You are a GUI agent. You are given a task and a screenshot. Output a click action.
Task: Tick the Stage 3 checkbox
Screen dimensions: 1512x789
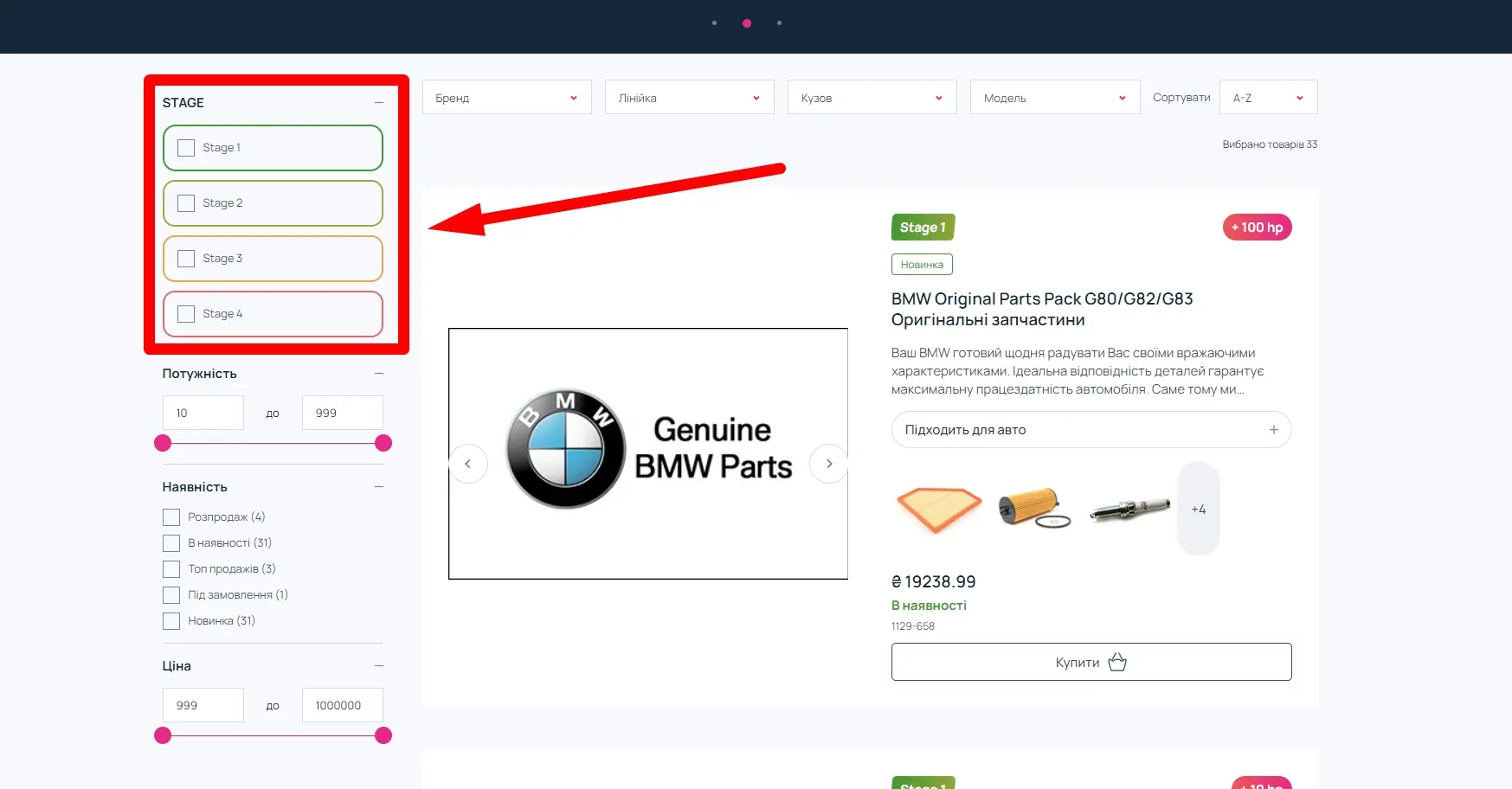(x=186, y=259)
